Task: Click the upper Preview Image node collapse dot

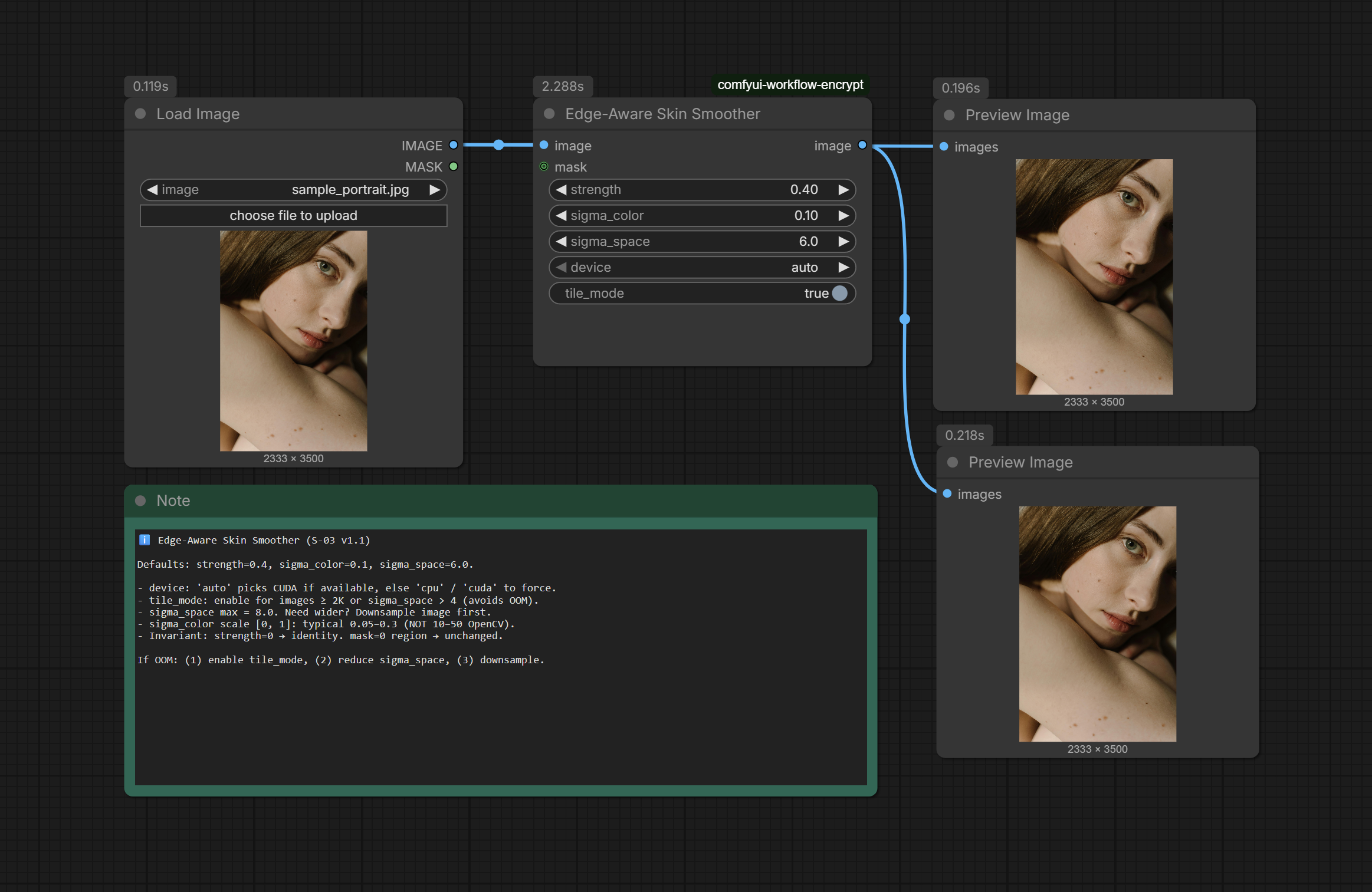Action: [x=949, y=115]
